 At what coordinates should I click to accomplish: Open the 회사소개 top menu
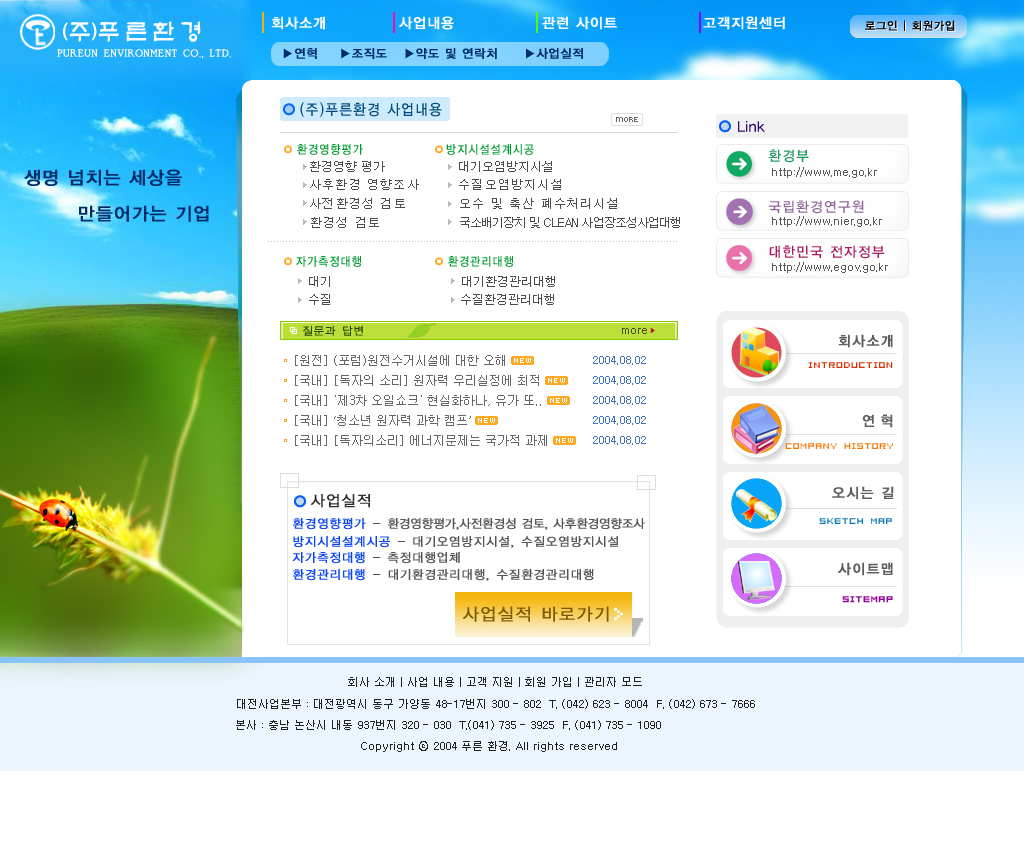298,23
